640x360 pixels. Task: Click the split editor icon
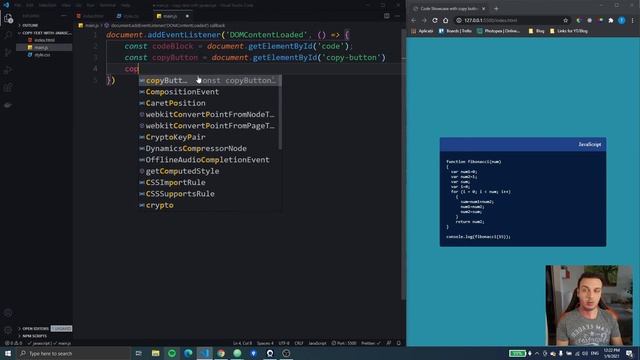pyautogui.click(x=387, y=16)
